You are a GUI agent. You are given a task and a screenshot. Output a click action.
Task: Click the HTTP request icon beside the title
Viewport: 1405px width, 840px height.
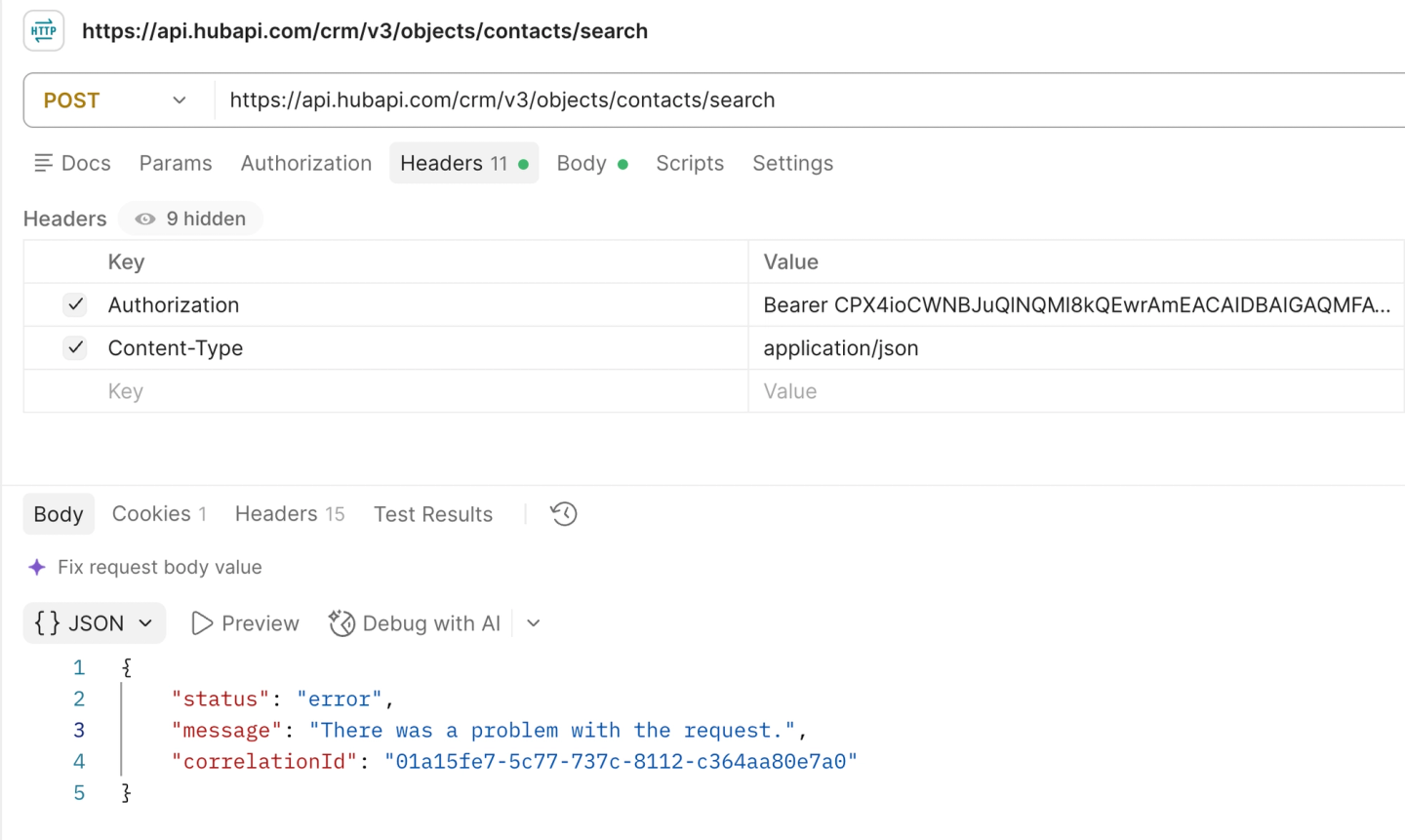click(x=44, y=30)
